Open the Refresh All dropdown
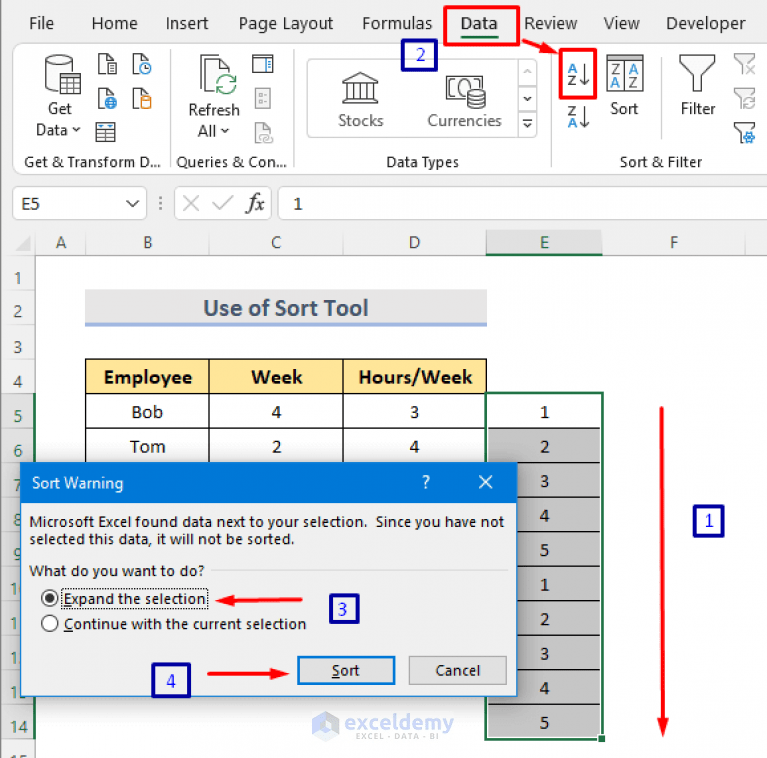 click(x=214, y=96)
